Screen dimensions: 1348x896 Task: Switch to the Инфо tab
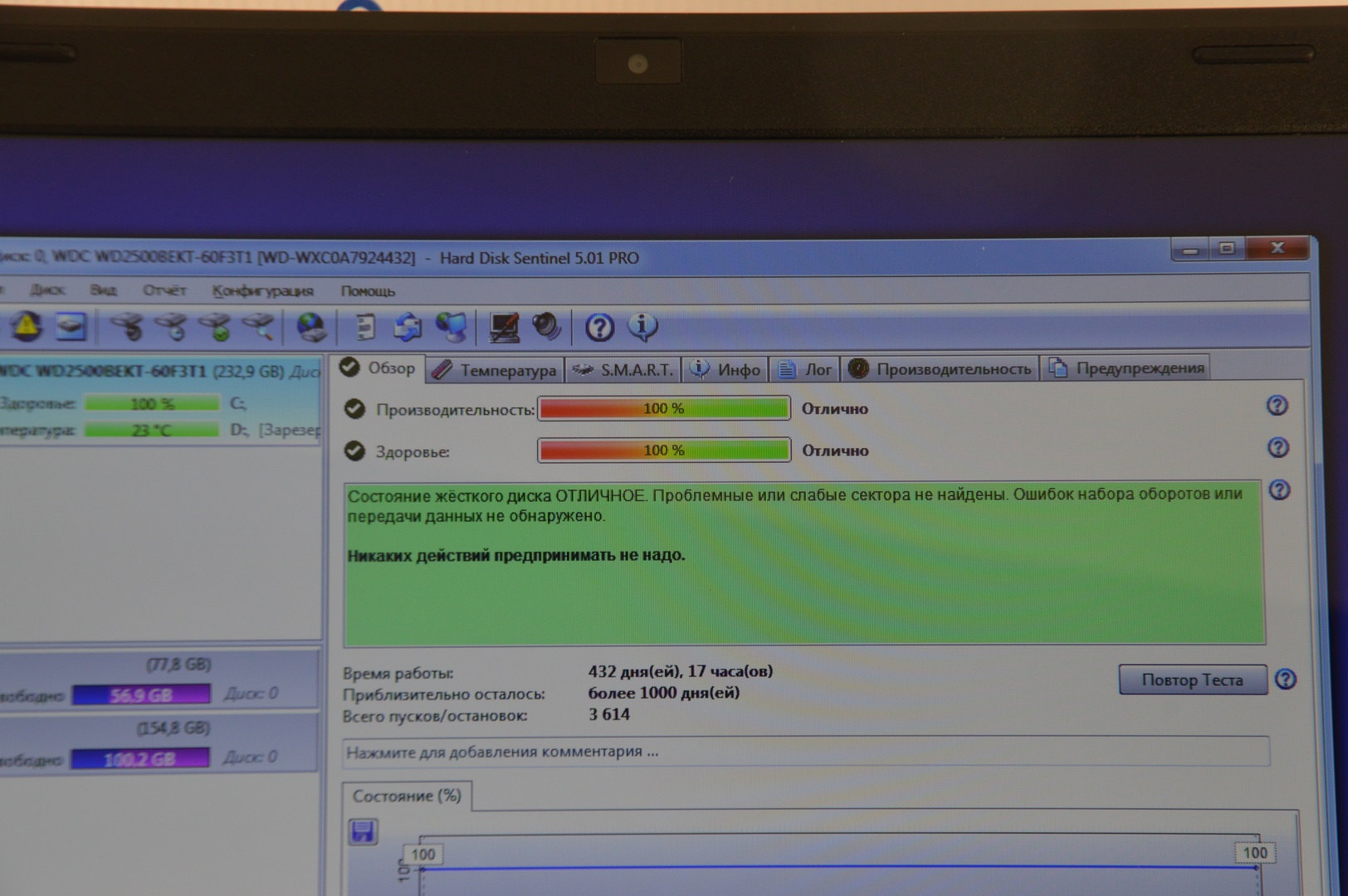pyautogui.click(x=725, y=369)
